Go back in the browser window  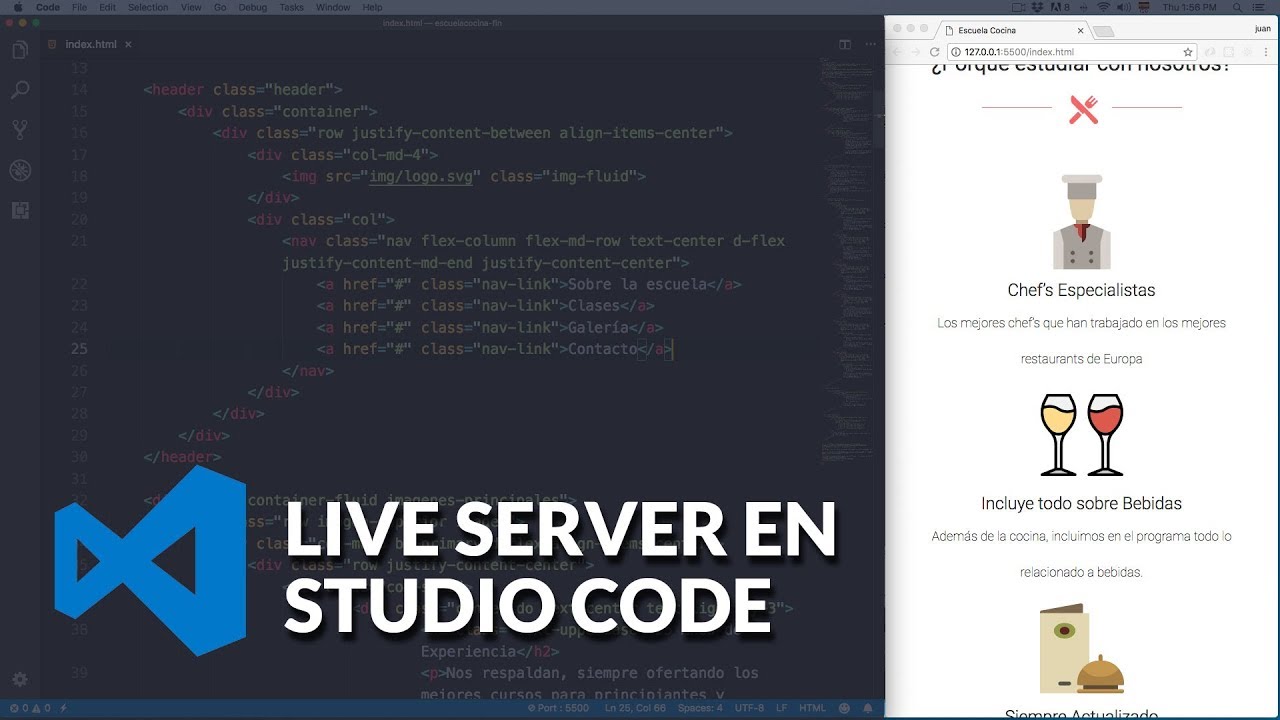pos(896,52)
